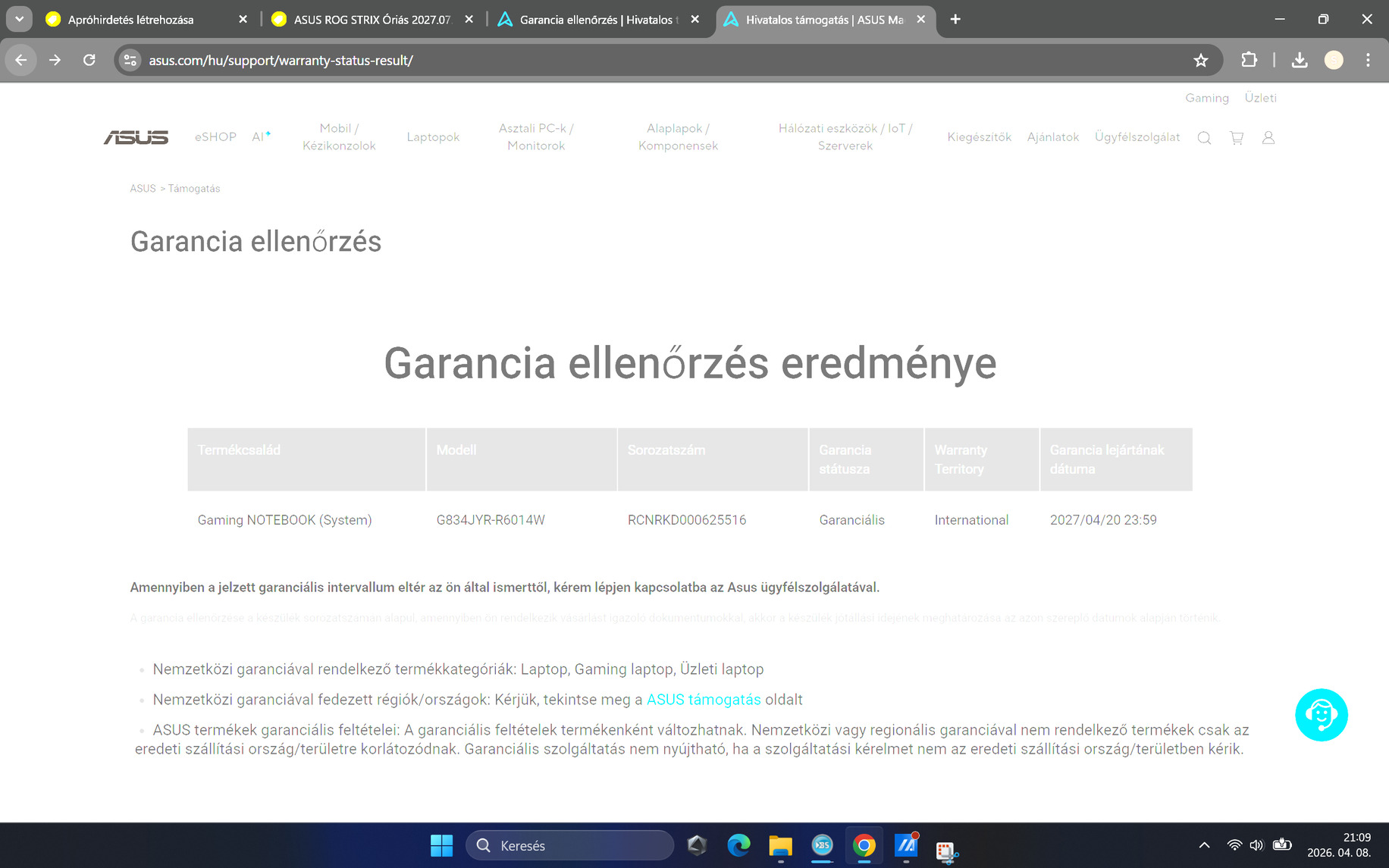
Task: Click the Támogatás breadcrumb link
Action: click(x=194, y=189)
